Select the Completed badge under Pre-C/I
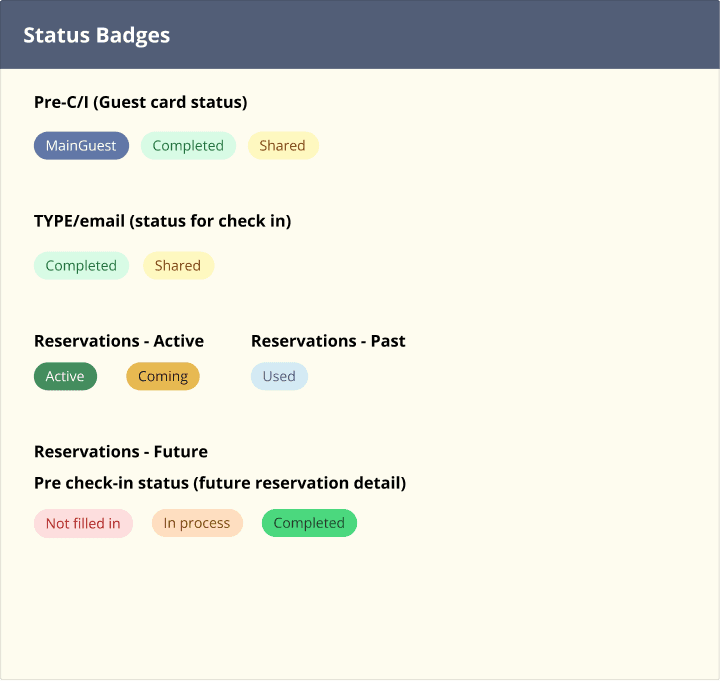This screenshot has height=681, width=720. [188, 146]
